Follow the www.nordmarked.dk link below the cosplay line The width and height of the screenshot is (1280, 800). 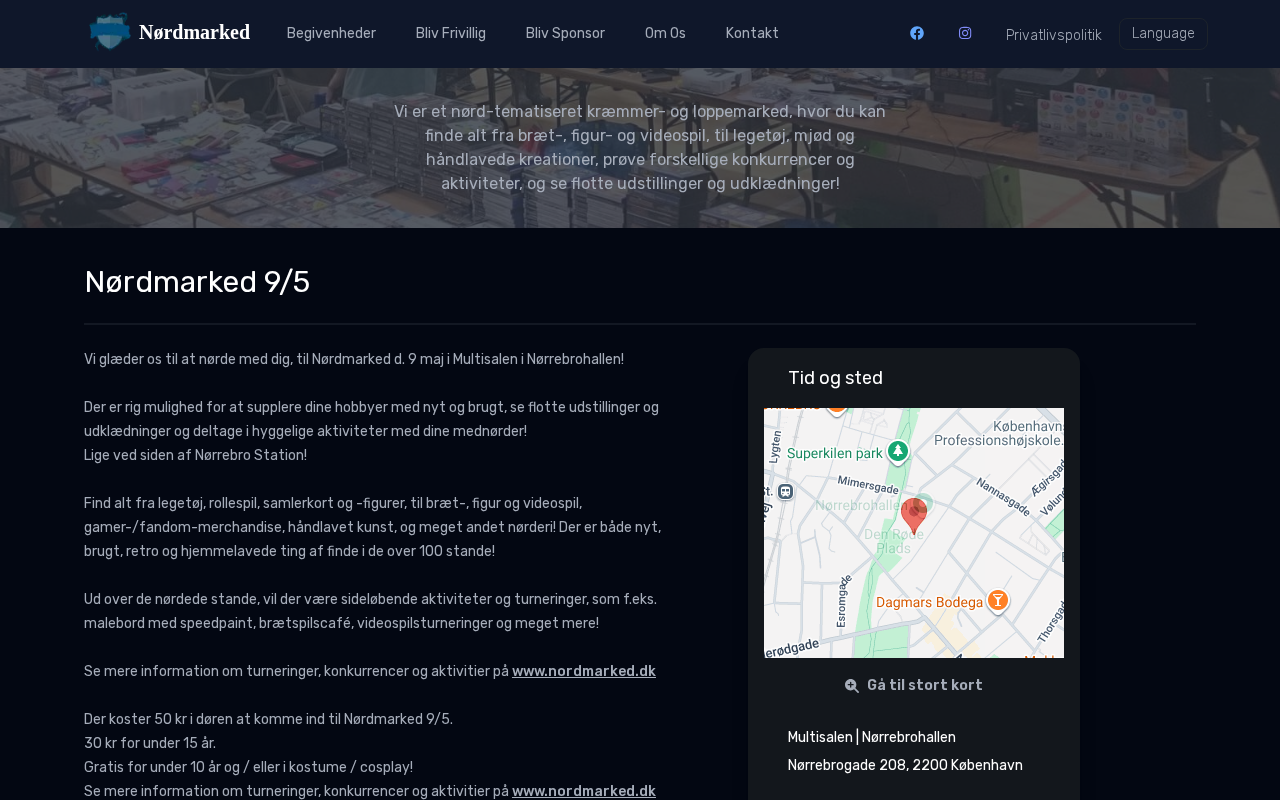(584, 792)
